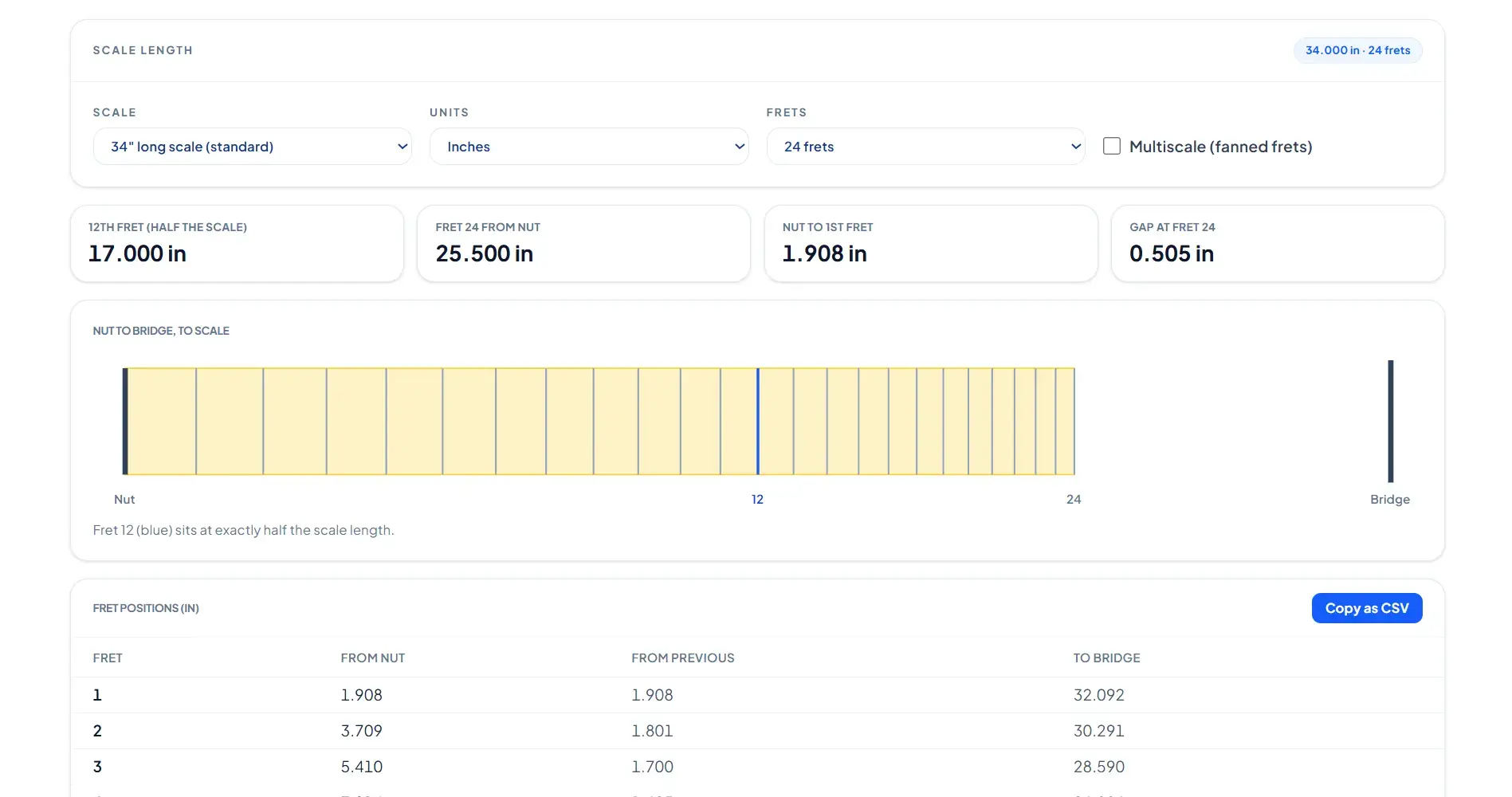Open the Scale dropdown showing 34" long scale
Image resolution: width=1512 pixels, height=797 pixels.
coord(252,147)
